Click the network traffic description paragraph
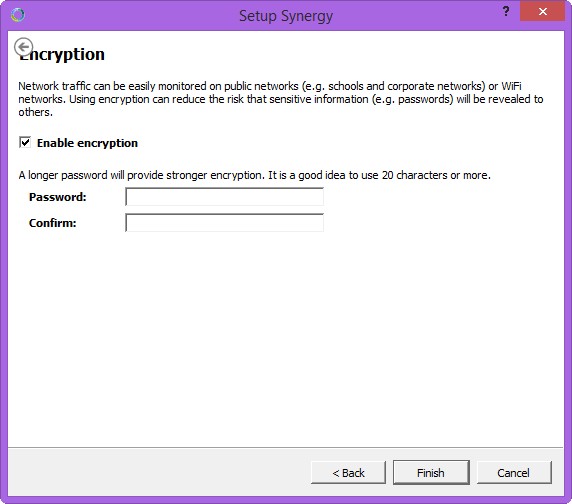The height and width of the screenshot is (504, 572). (x=281, y=99)
